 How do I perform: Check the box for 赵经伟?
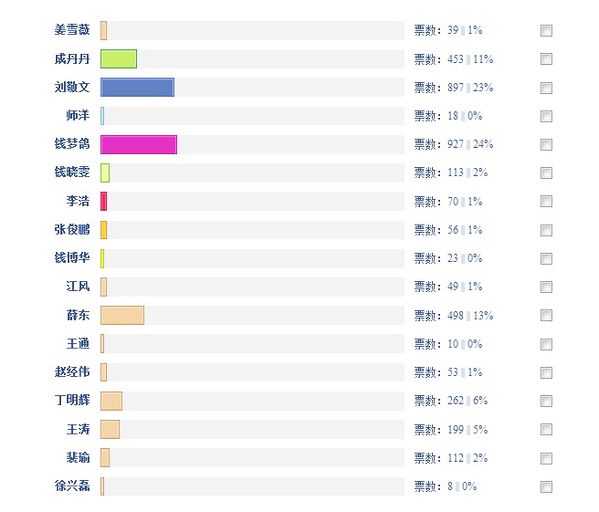[546, 373]
